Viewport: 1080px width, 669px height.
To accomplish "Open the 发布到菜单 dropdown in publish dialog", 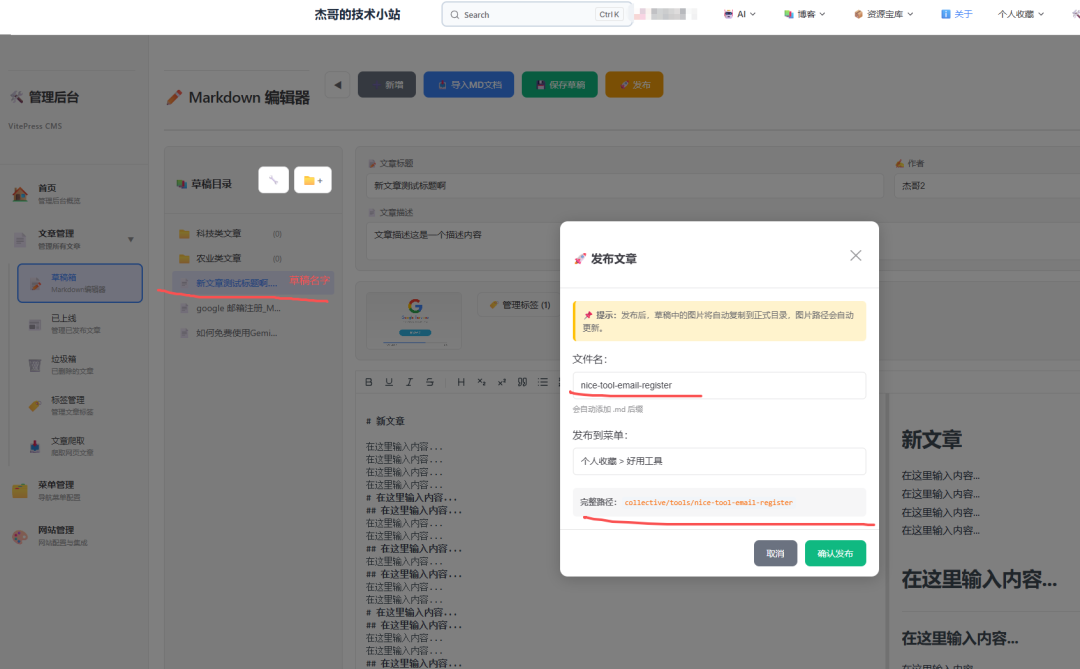I will pos(720,461).
